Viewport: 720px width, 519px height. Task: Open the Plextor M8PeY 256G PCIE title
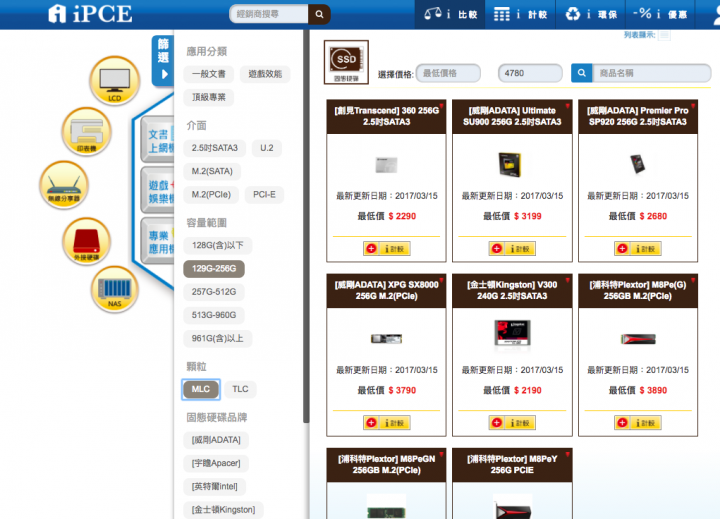coord(512,464)
